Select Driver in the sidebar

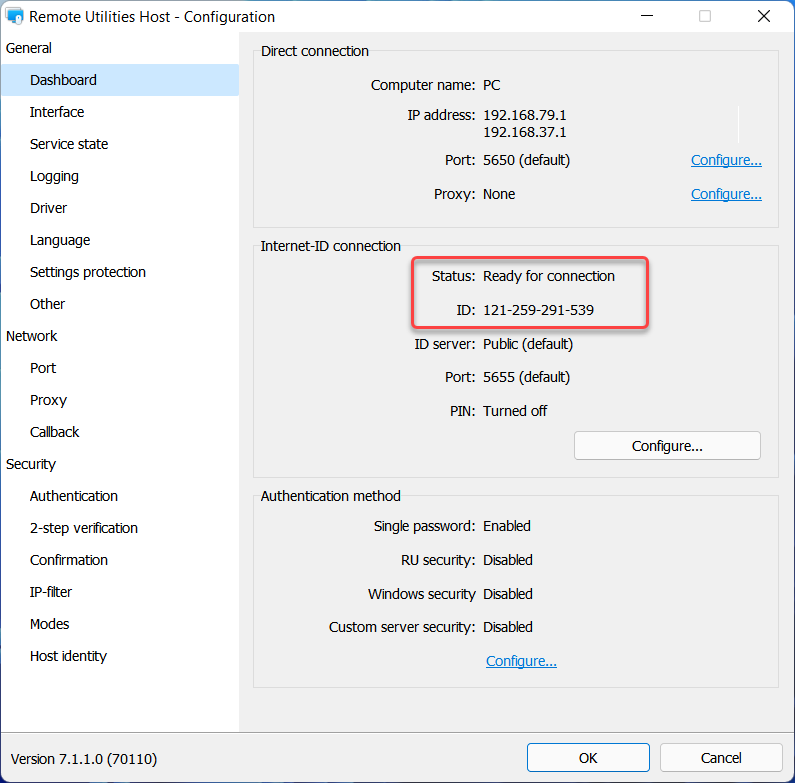click(x=48, y=208)
